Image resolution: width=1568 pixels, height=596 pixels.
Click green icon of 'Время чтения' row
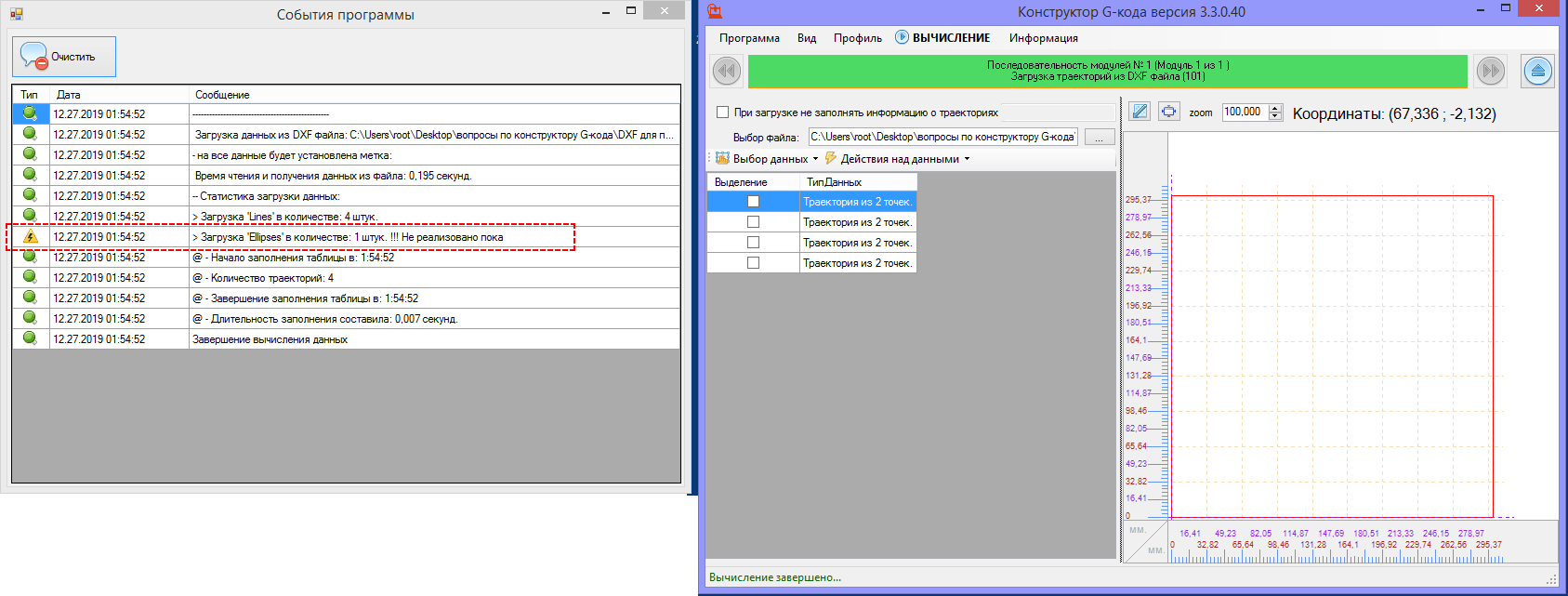click(x=31, y=175)
